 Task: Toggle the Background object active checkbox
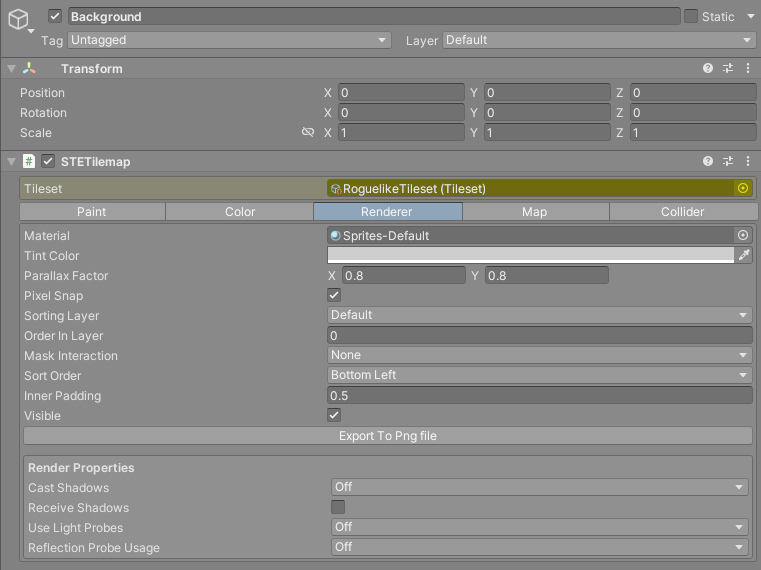click(x=55, y=16)
